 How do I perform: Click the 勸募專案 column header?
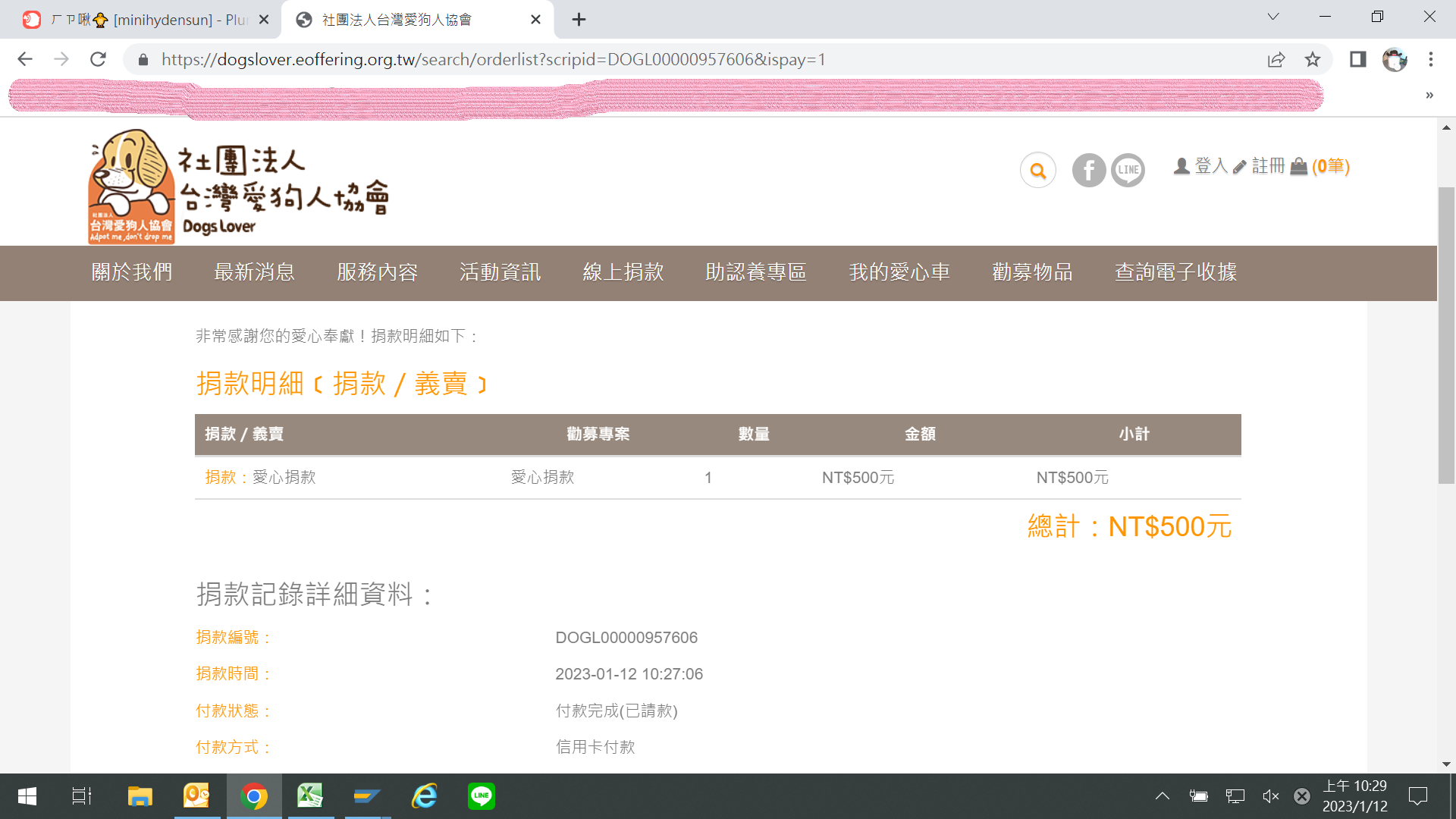click(x=598, y=435)
